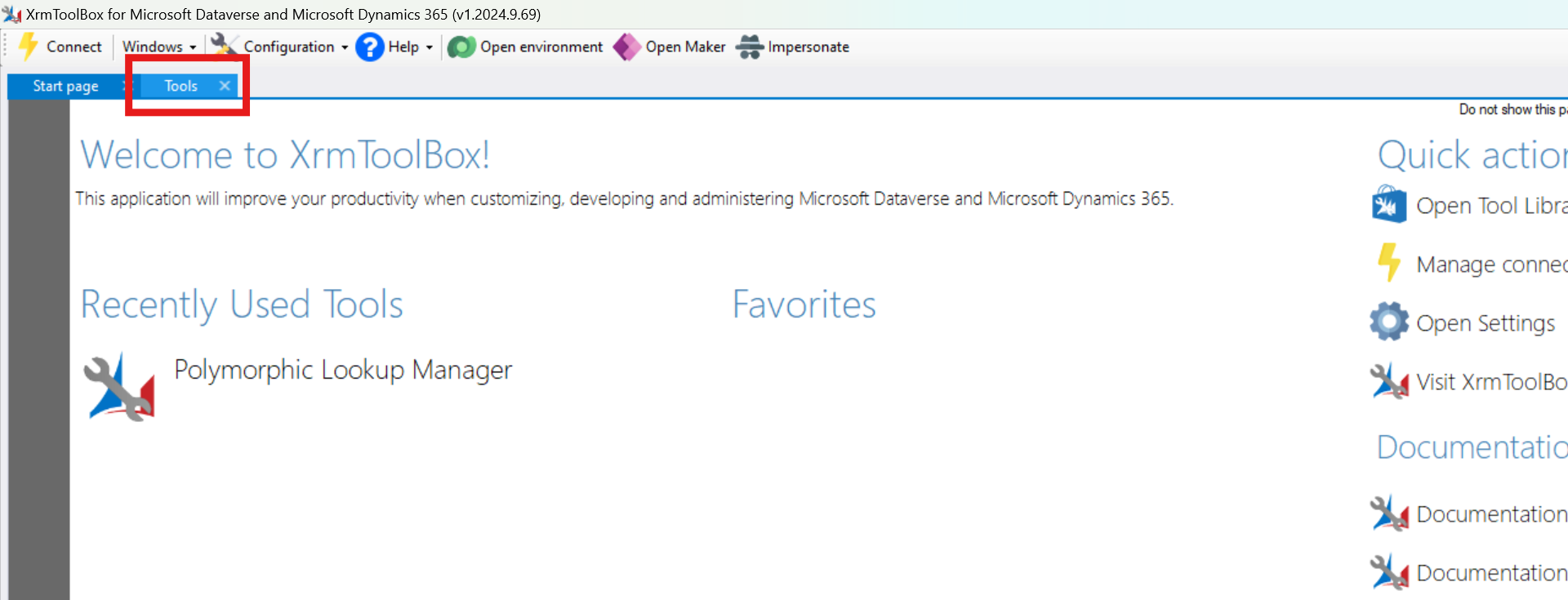Click the Visit XrmToolBox quick action
The height and width of the screenshot is (600, 1568).
(x=1490, y=382)
